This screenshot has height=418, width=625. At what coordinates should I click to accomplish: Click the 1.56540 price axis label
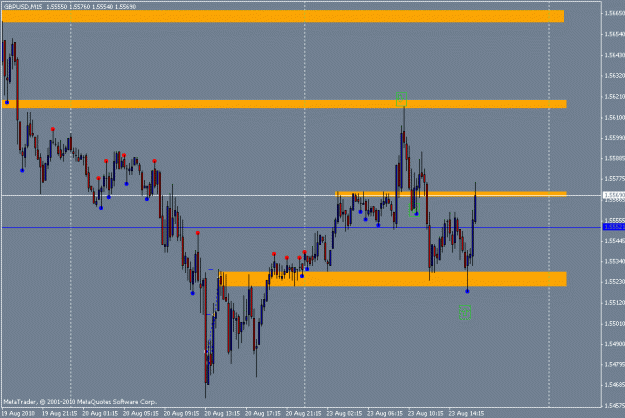tap(614, 34)
